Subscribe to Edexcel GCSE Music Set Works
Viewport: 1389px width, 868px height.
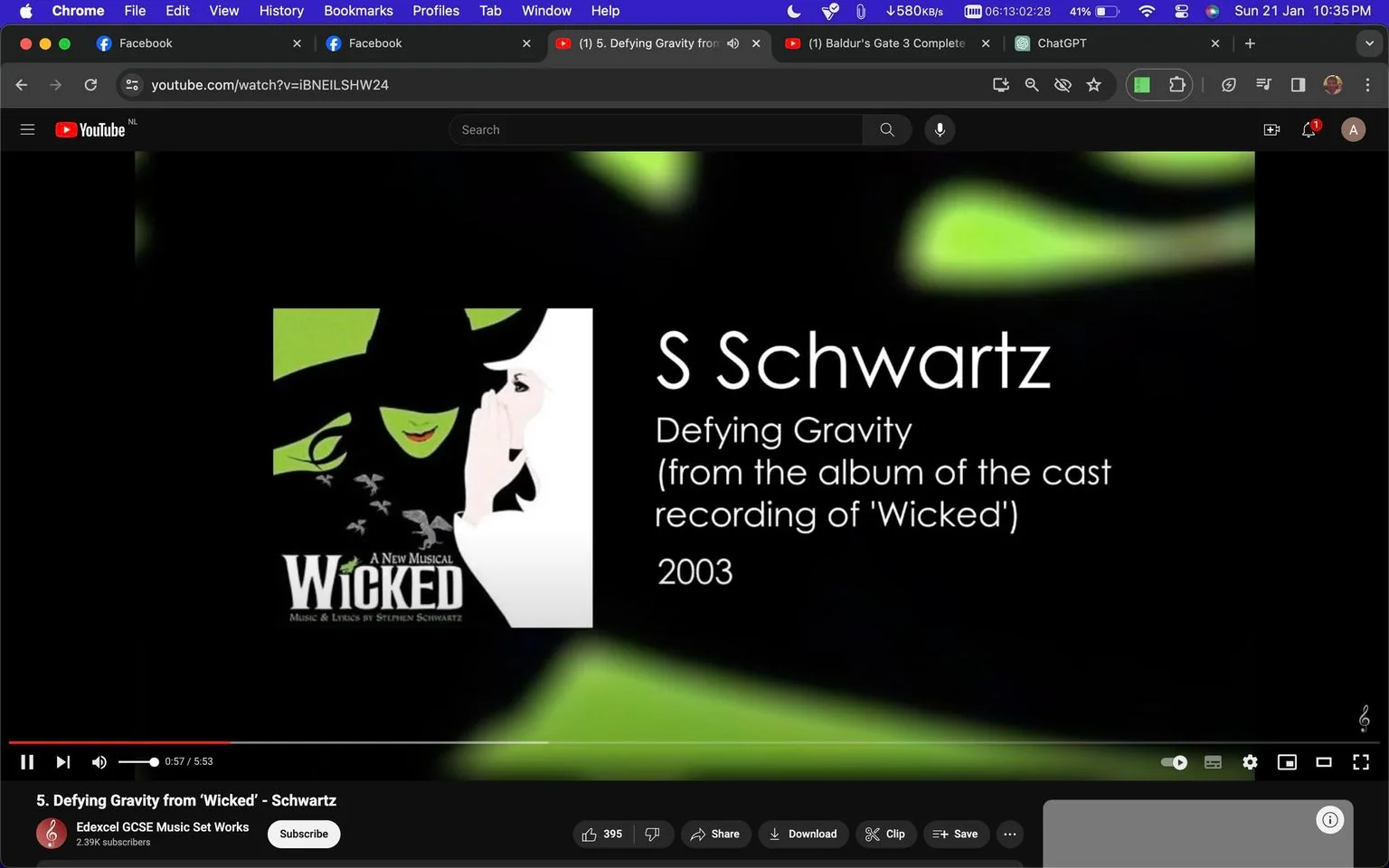click(304, 834)
